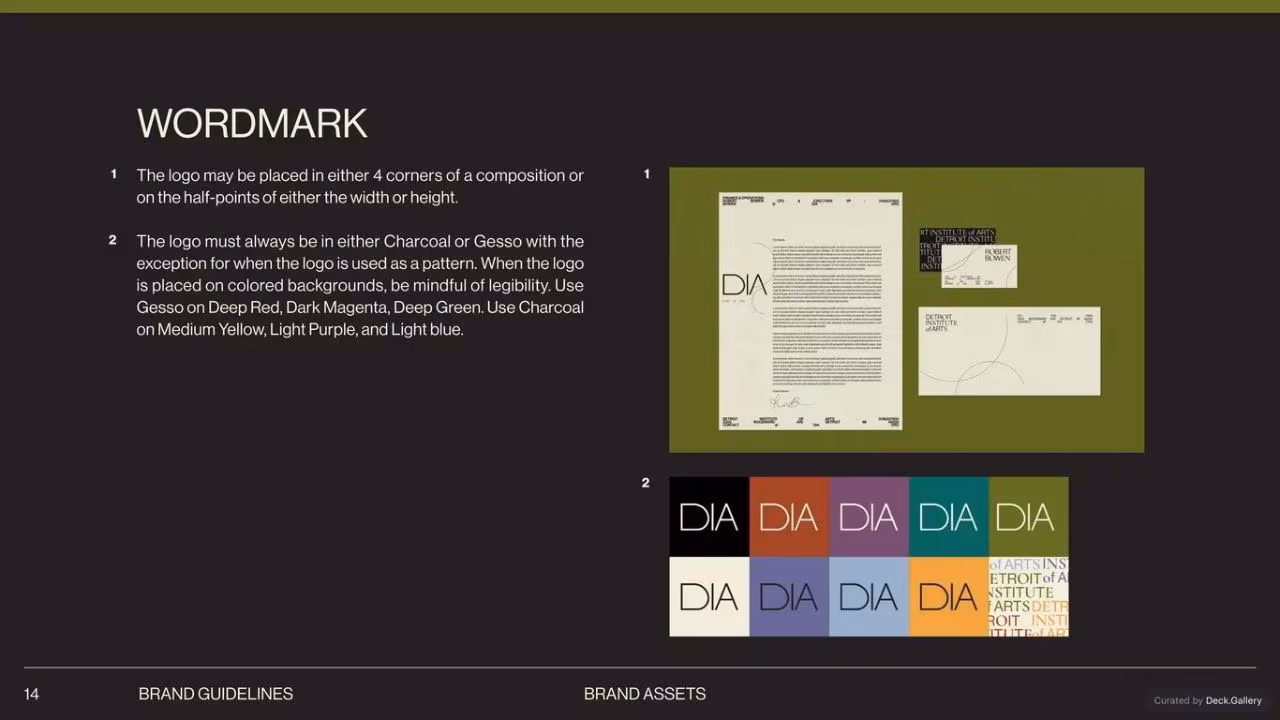The image size is (1280, 720).
Task: Click the WORDMARK heading
Action: tap(252, 124)
